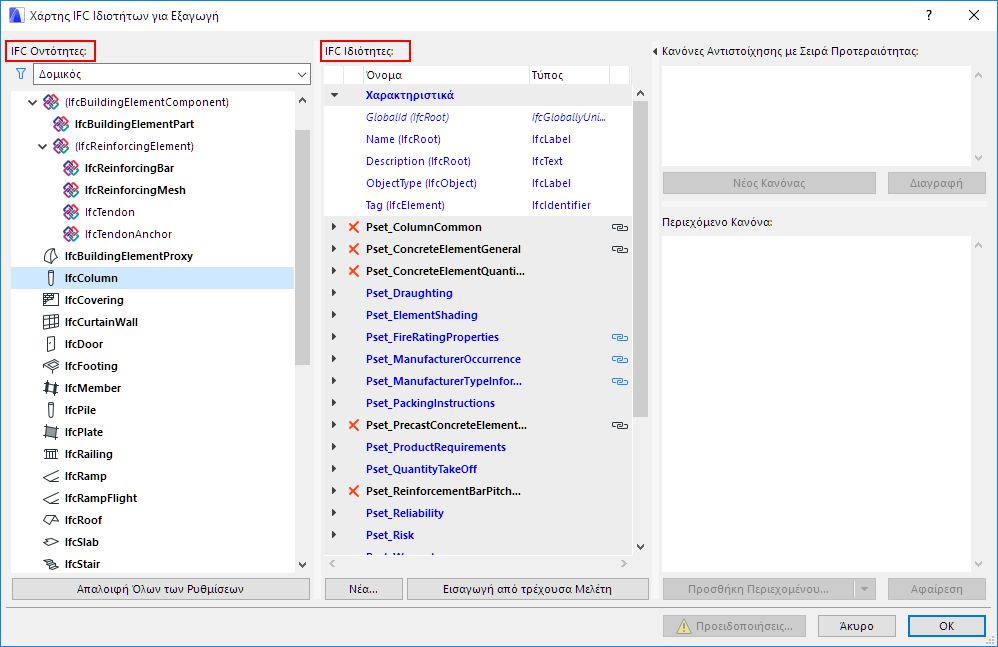Click the Αφαίρεση button
Viewport: 998px width, 647px height.
[x=936, y=589]
